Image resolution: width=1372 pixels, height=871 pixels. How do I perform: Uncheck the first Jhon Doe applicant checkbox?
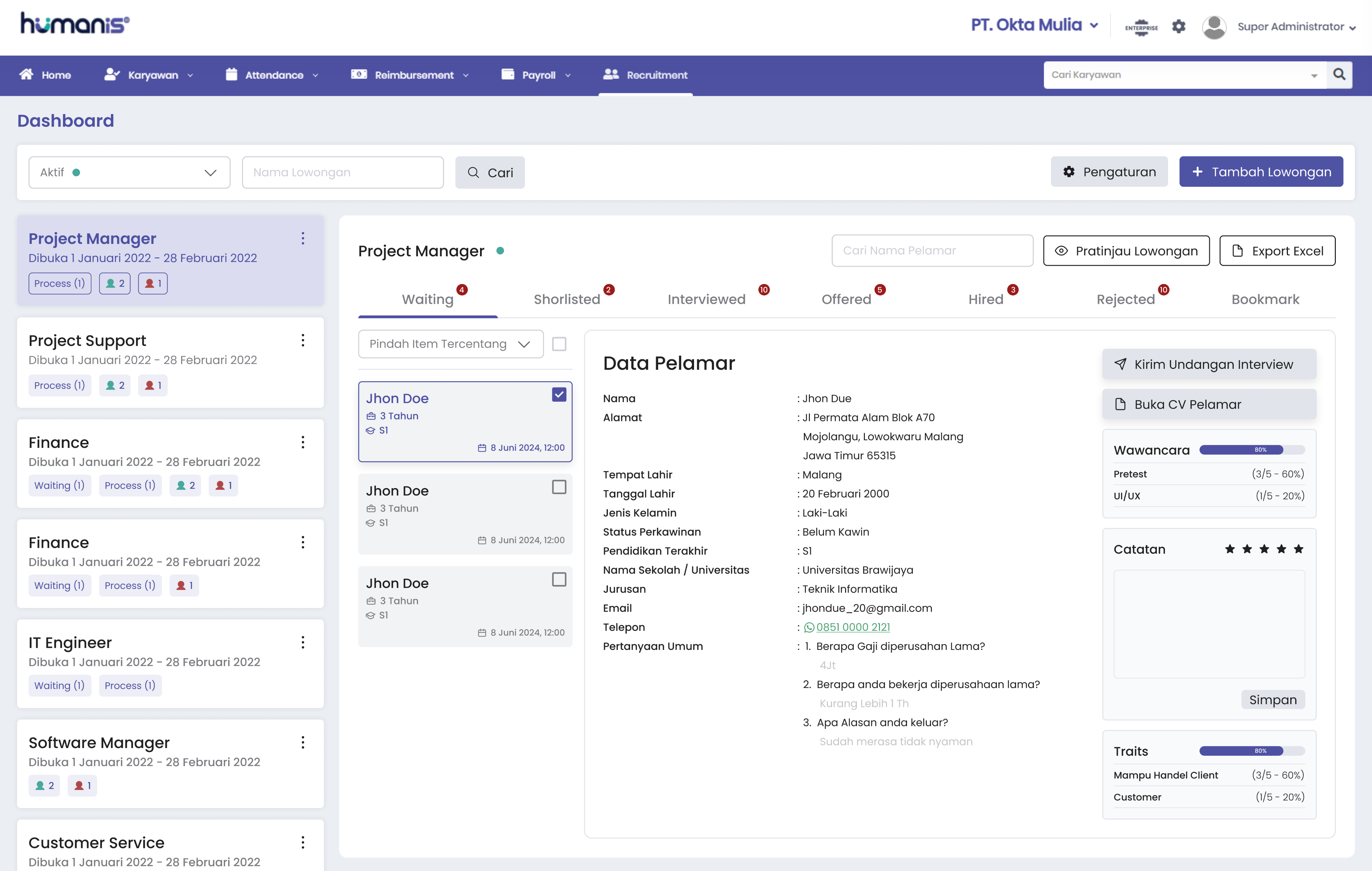tap(559, 394)
